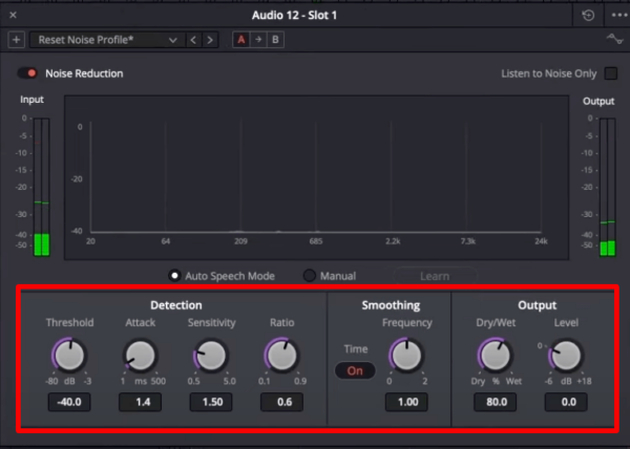Open the three-dot options menu
The image size is (630, 449).
pos(617,15)
